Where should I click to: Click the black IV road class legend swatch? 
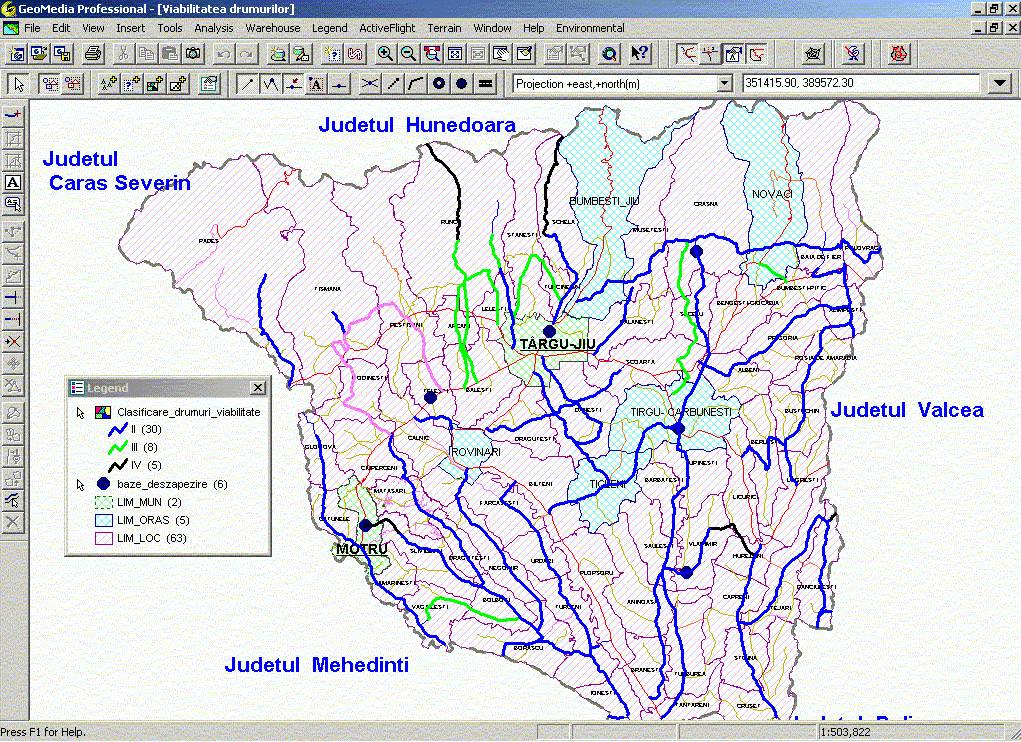click(x=118, y=465)
